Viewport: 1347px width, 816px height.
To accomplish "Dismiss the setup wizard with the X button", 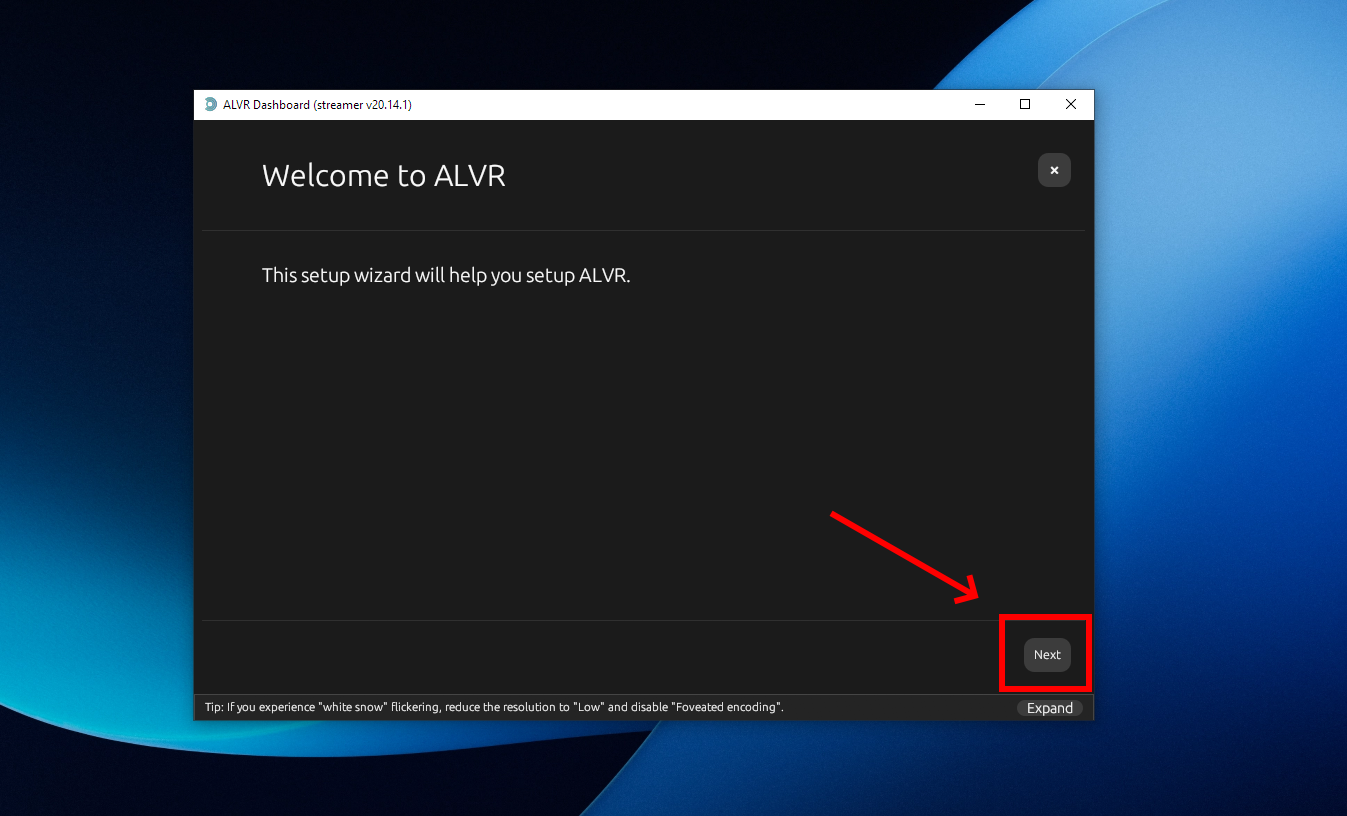I will (x=1054, y=170).
